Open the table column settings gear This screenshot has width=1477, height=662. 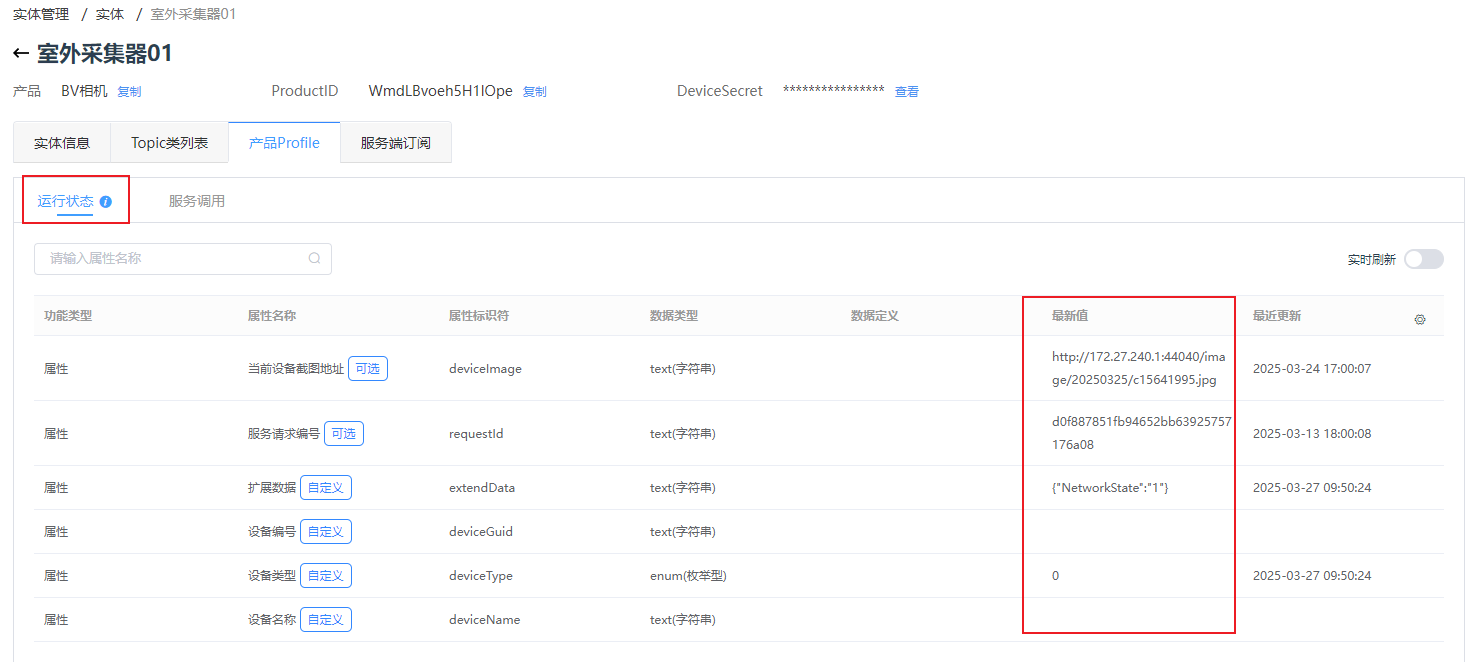(1419, 320)
